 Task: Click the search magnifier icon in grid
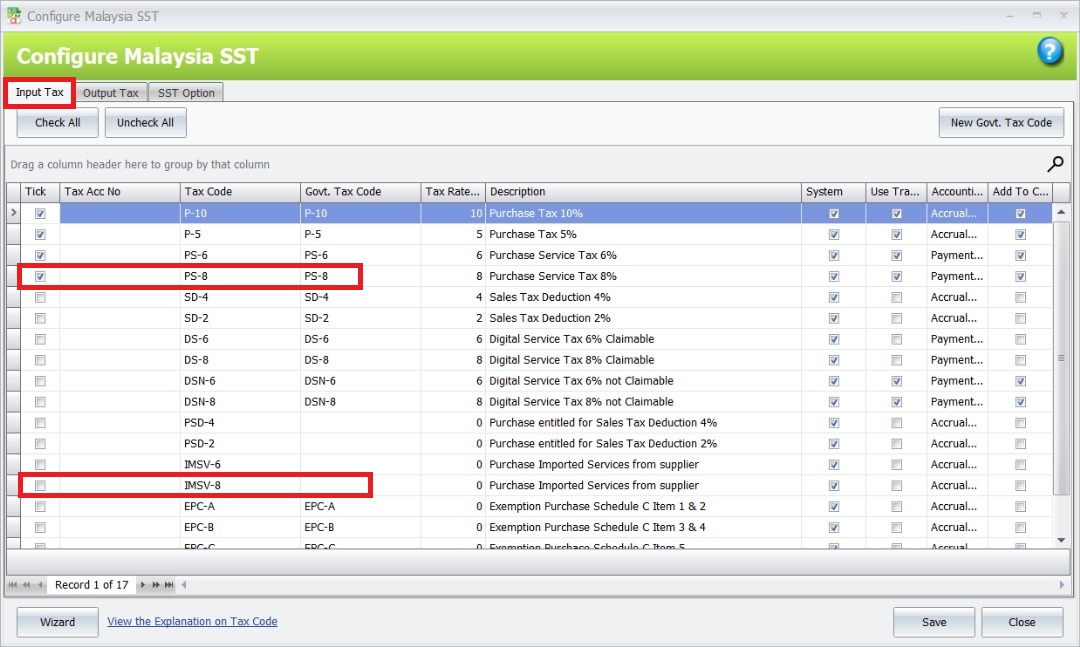pos(1055,164)
